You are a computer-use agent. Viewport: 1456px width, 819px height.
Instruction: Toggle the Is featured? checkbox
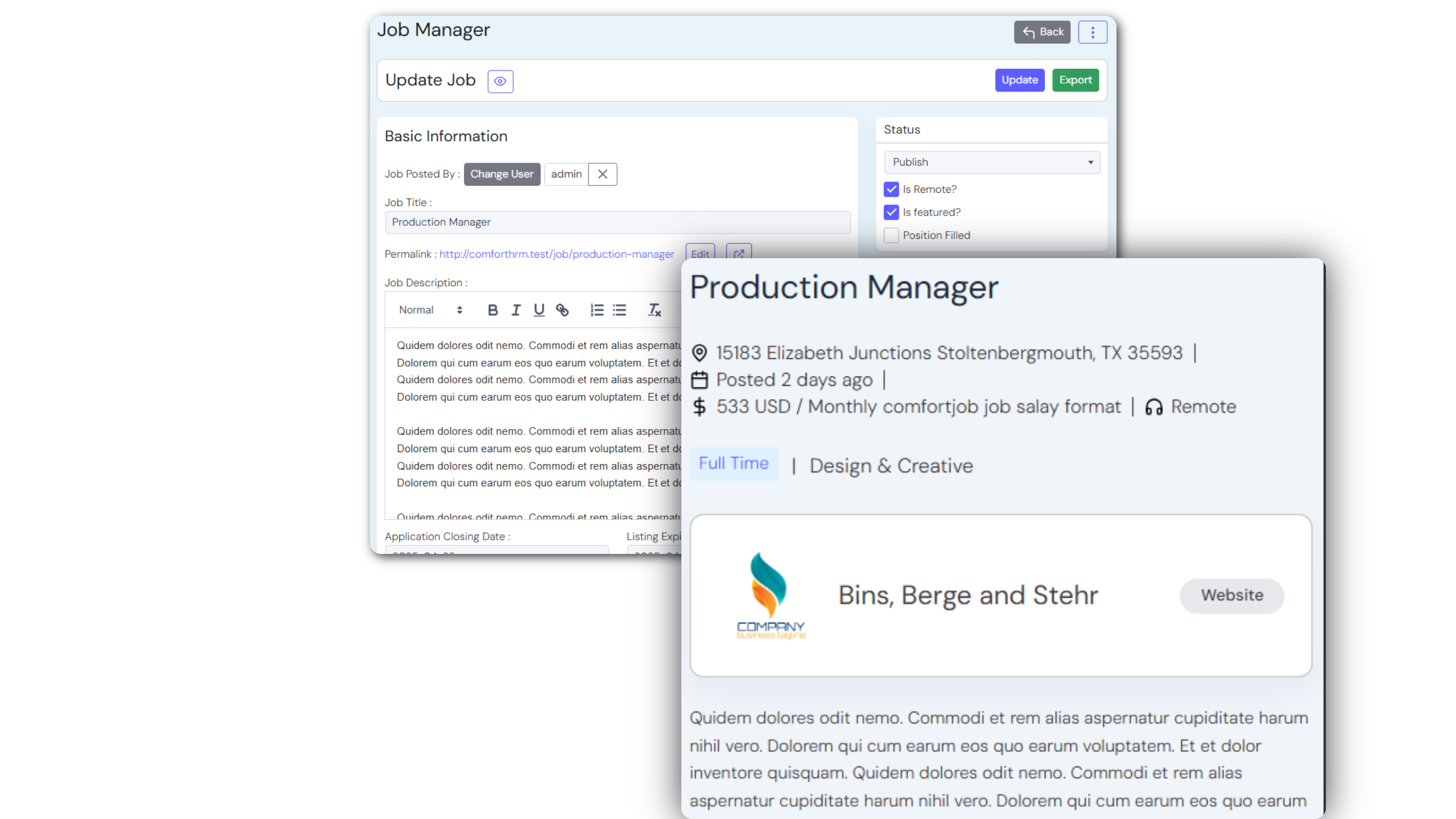click(891, 212)
